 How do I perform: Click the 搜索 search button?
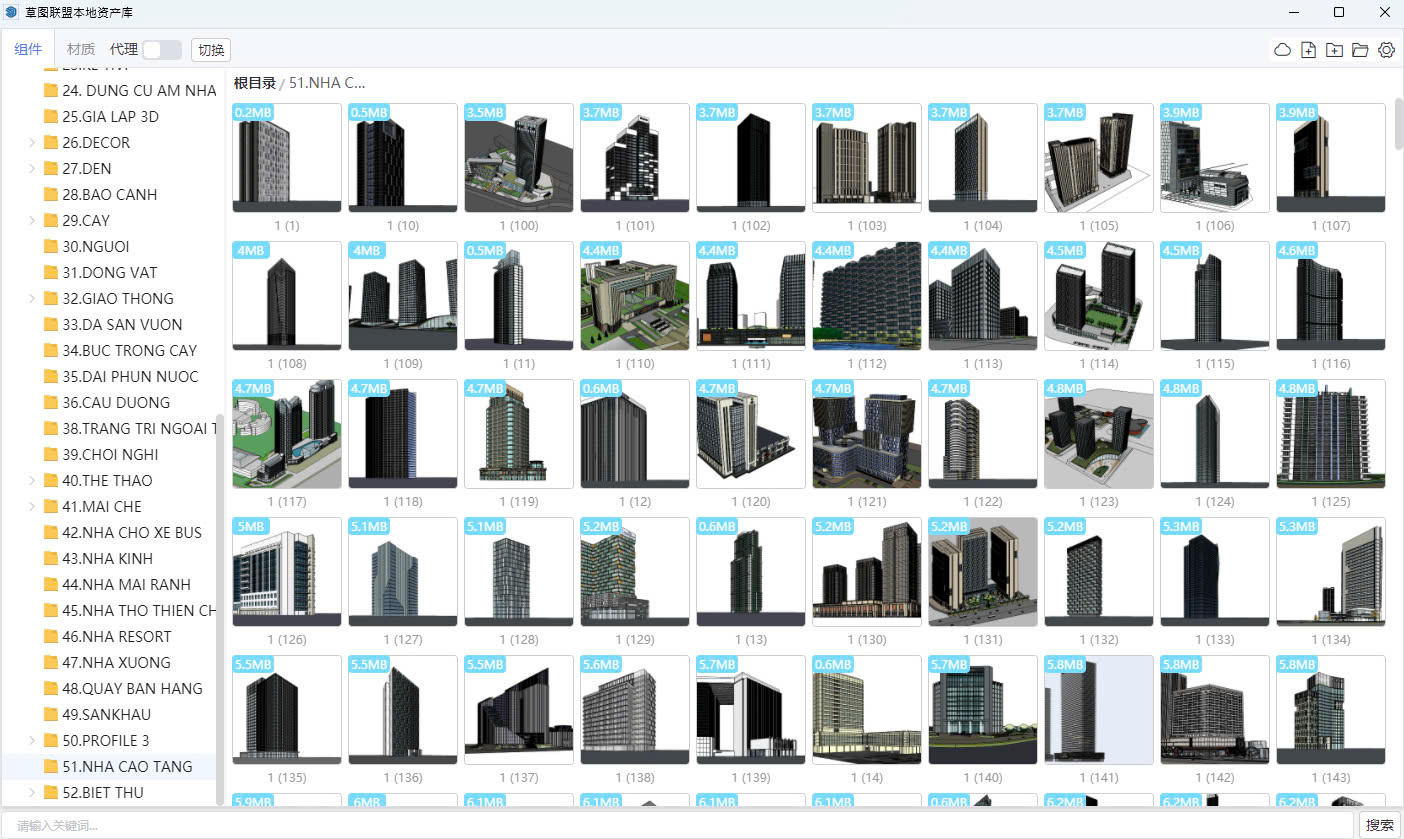1379,825
